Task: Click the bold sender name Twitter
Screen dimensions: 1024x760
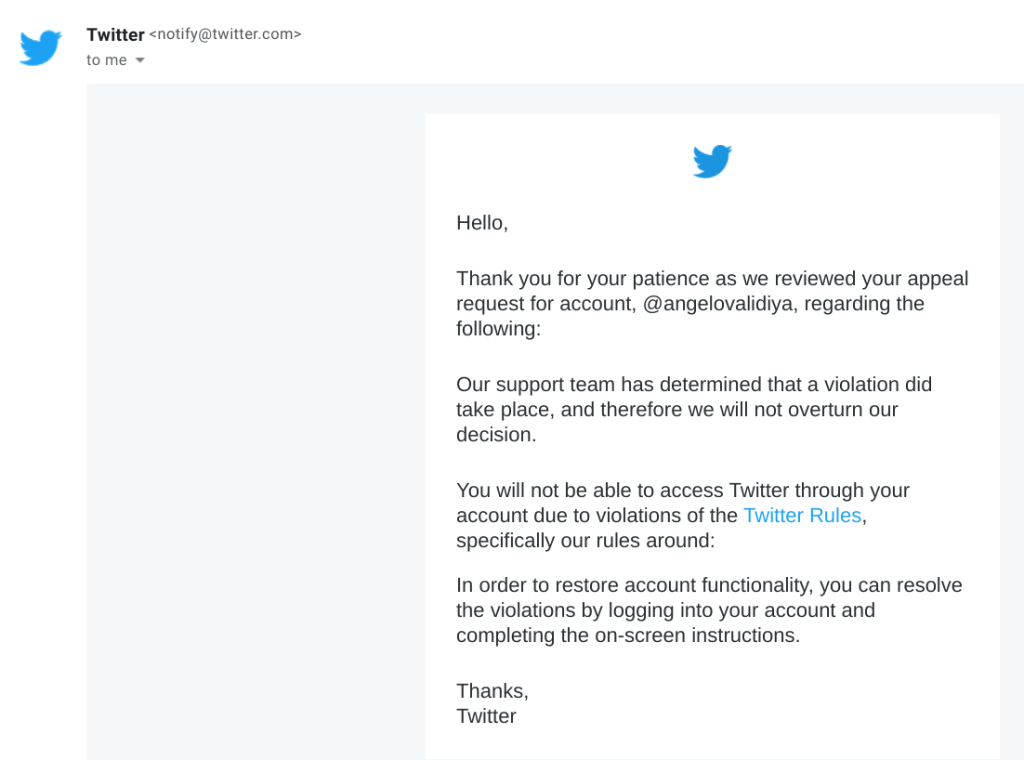Action: pyautogui.click(x=115, y=34)
